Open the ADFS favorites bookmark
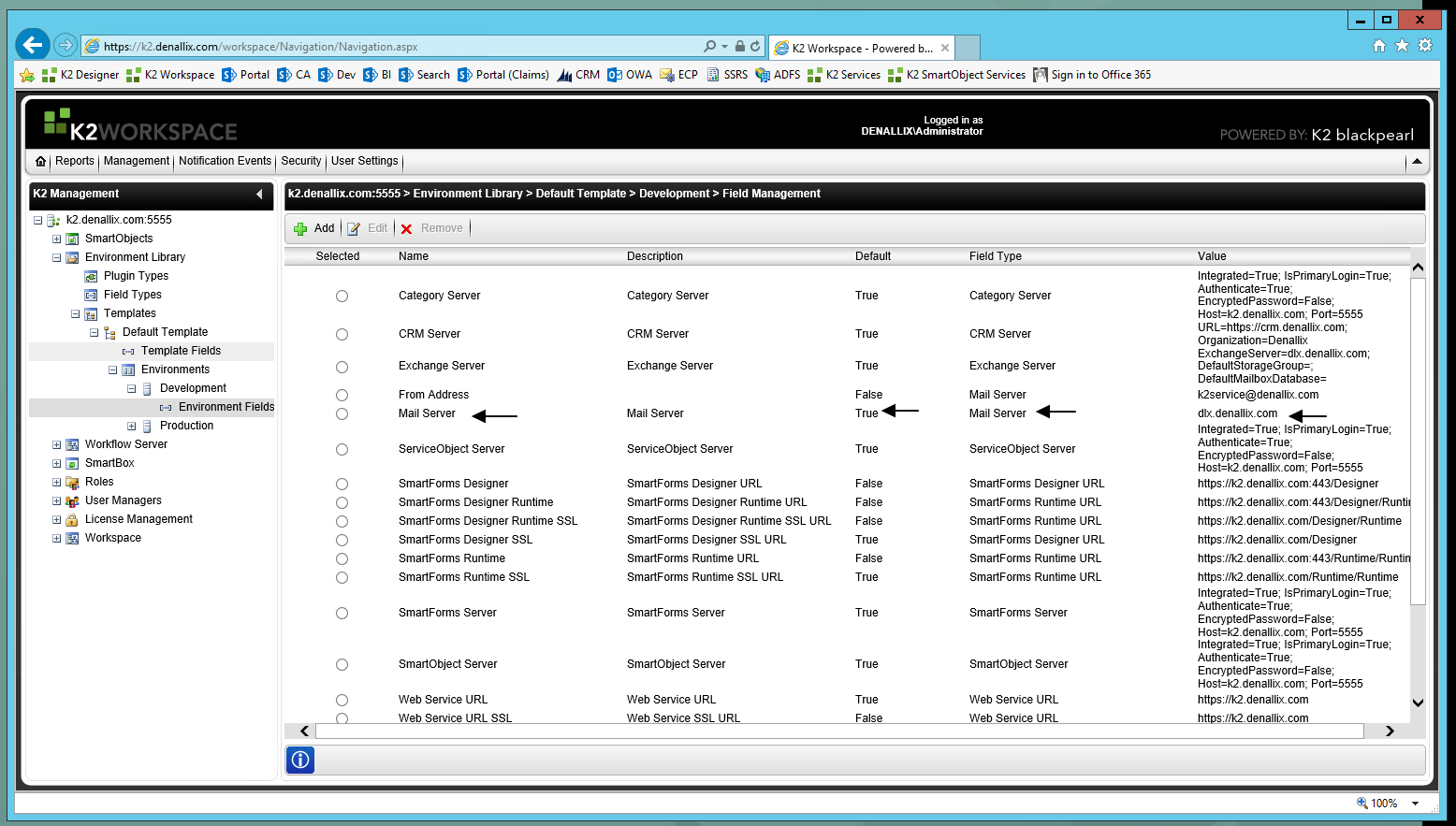Image resolution: width=1456 pixels, height=826 pixels. pos(778,75)
